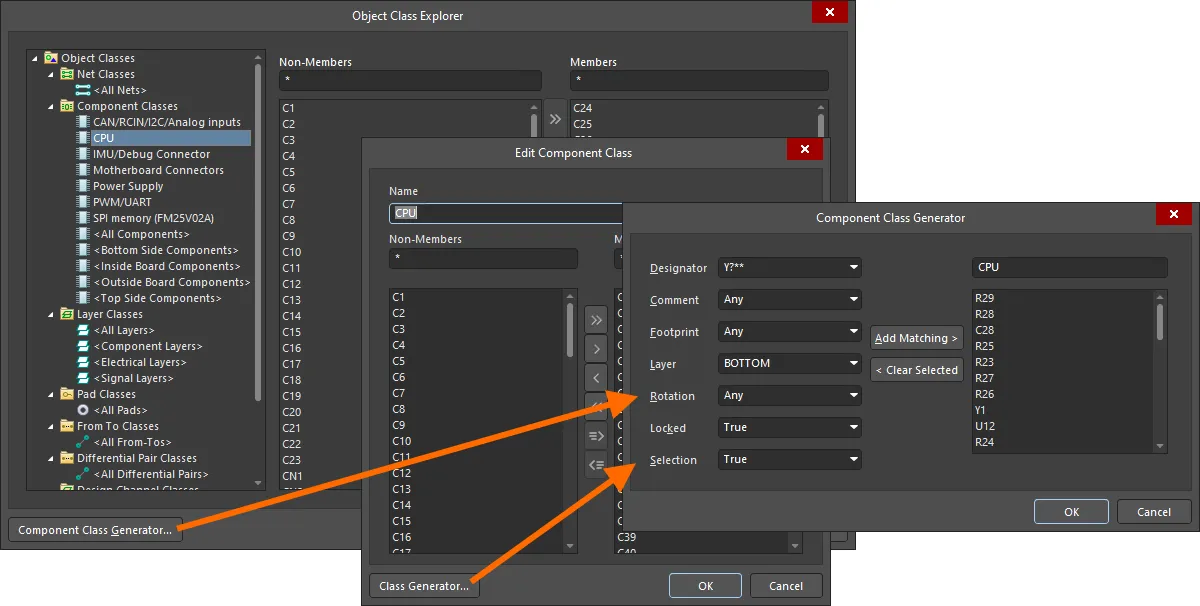Click single right-arrow add button in Edit Component Class
Screen dimensions: 1200x606
(597, 349)
